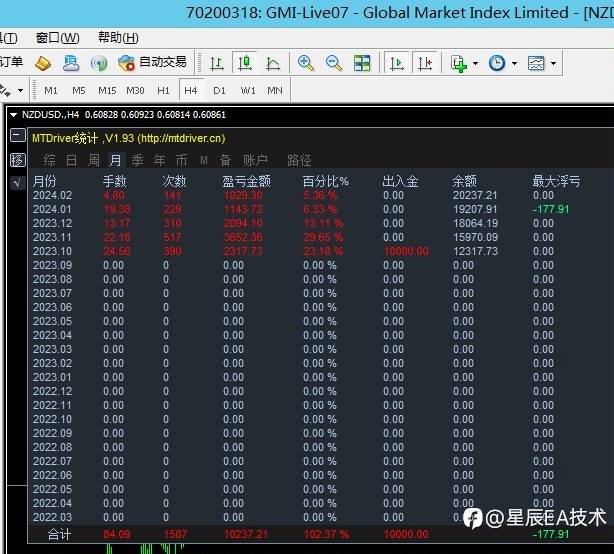Select the 2024.02 row

(x=321, y=195)
